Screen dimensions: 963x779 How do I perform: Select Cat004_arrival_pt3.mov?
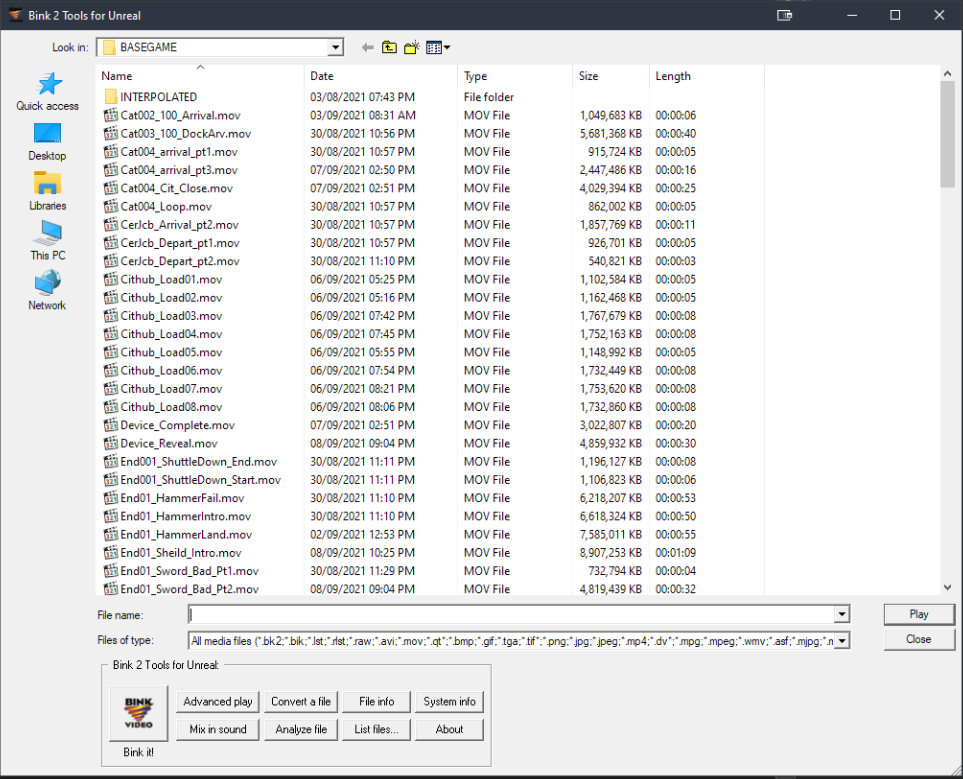point(179,170)
